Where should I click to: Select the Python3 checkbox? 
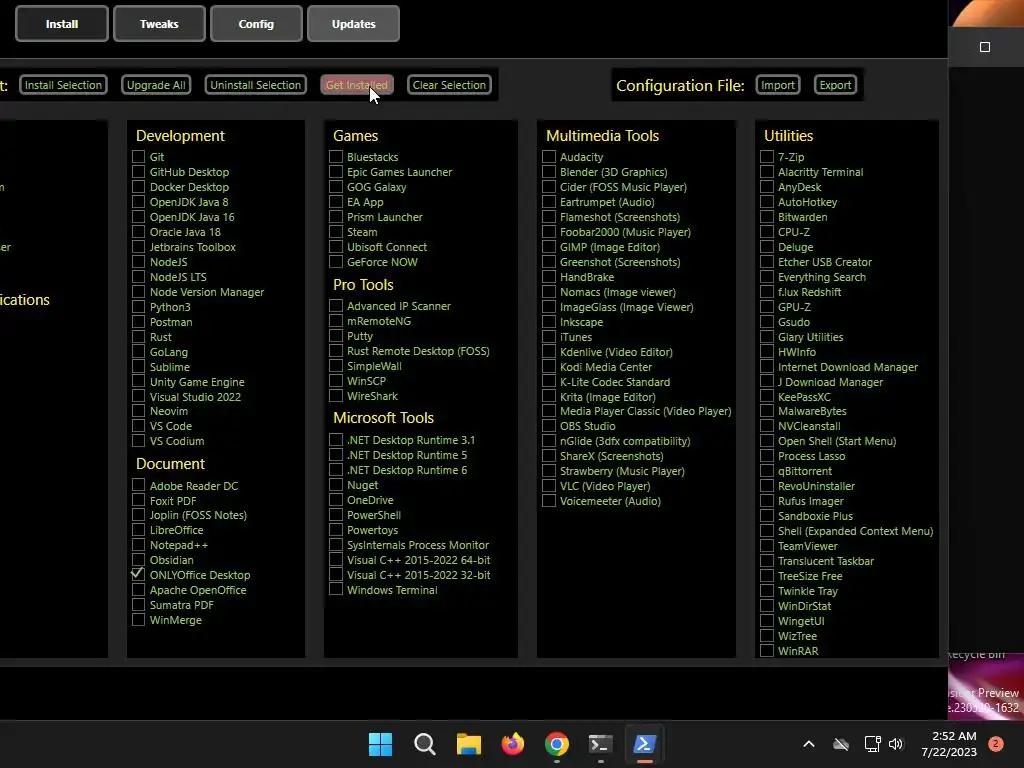tap(138, 306)
